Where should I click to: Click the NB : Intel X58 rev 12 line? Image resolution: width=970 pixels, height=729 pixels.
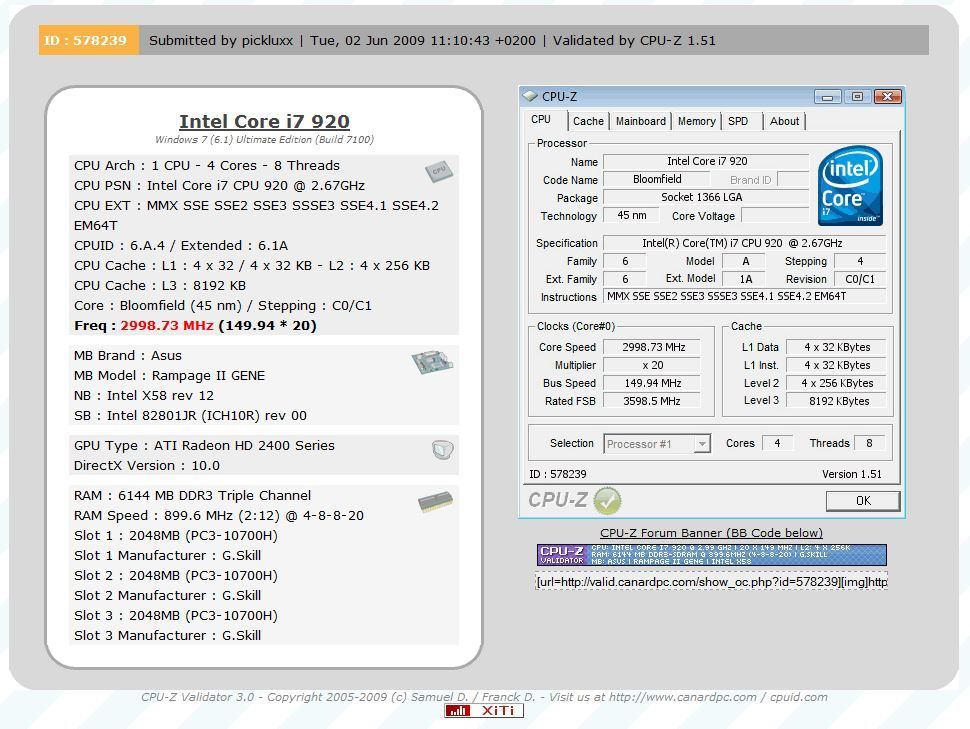pos(144,395)
